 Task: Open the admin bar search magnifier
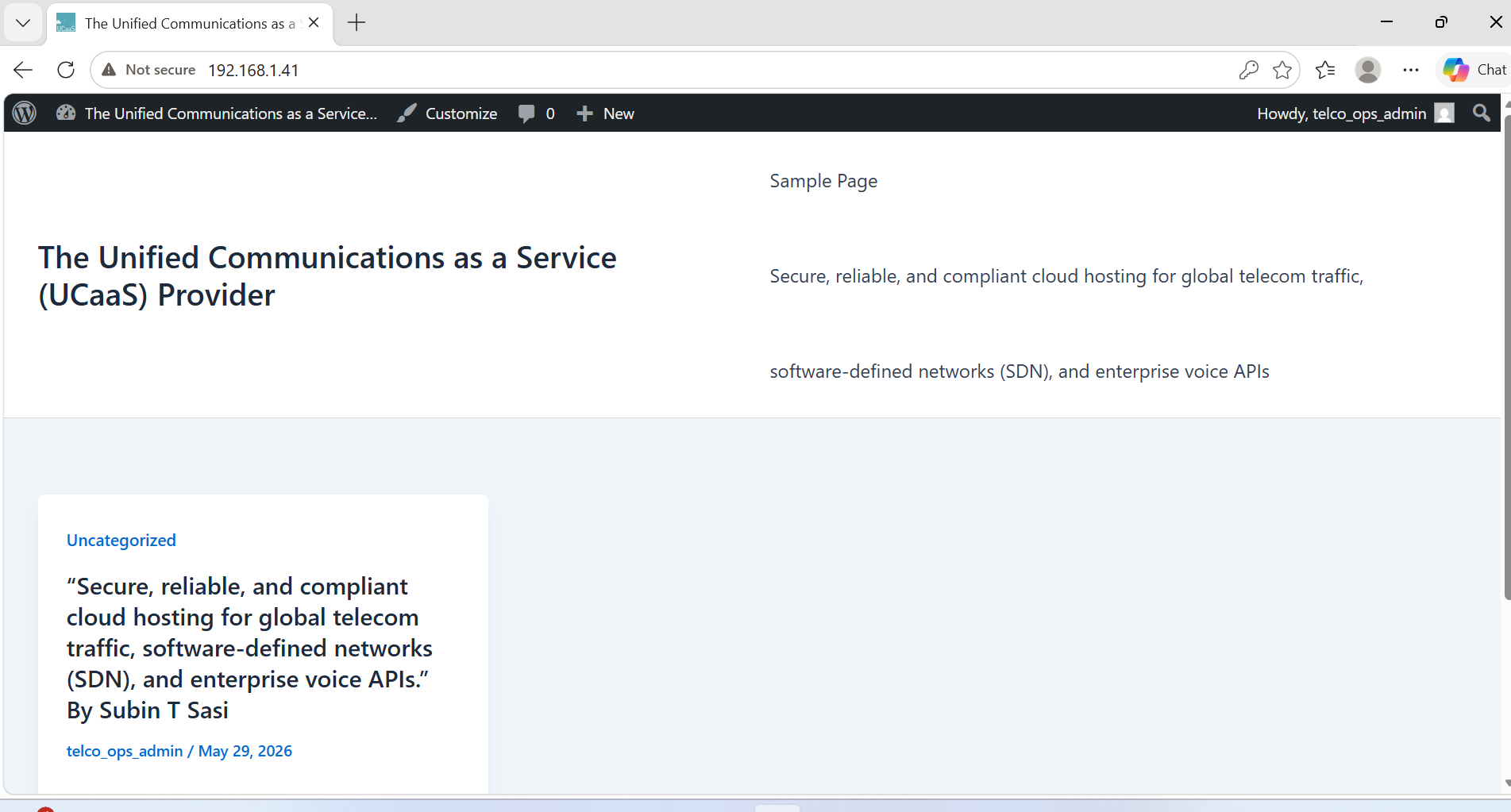pyautogui.click(x=1482, y=113)
